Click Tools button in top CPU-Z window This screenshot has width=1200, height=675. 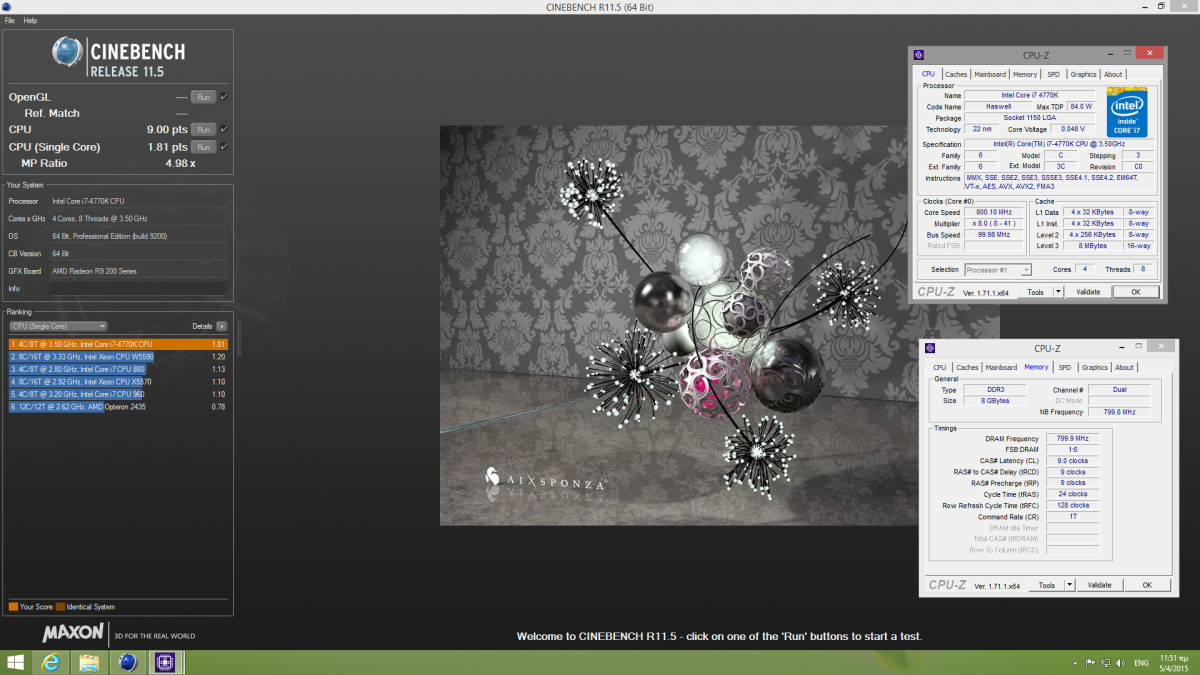1035,292
